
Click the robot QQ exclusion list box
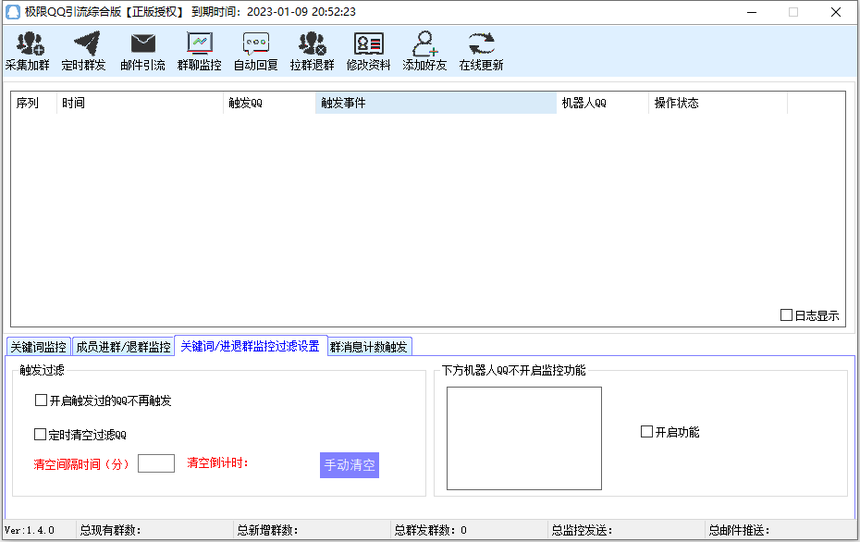click(x=524, y=438)
